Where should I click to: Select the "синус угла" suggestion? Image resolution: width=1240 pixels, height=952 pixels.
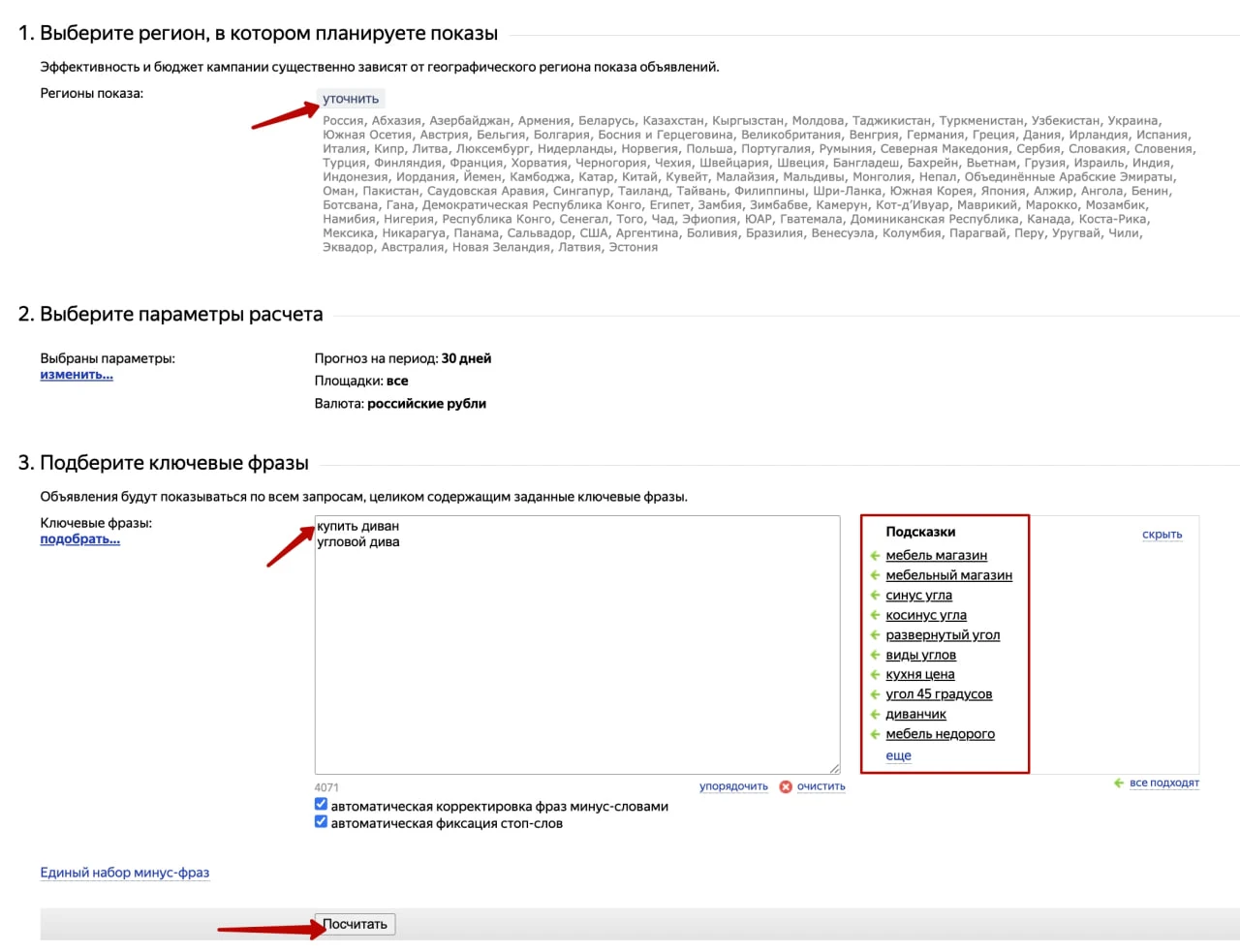918,596
